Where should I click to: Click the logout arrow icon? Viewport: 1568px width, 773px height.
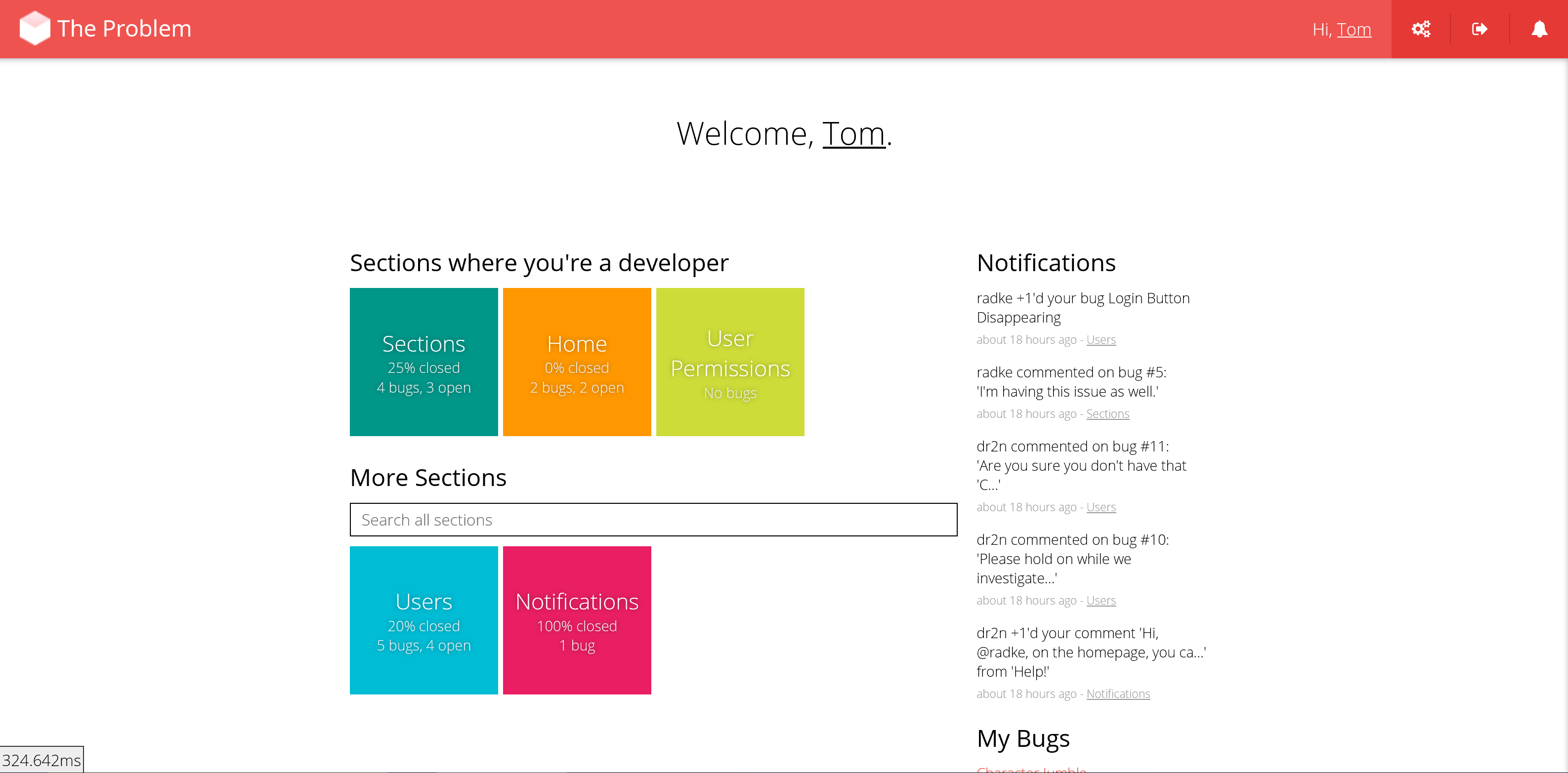(1479, 29)
